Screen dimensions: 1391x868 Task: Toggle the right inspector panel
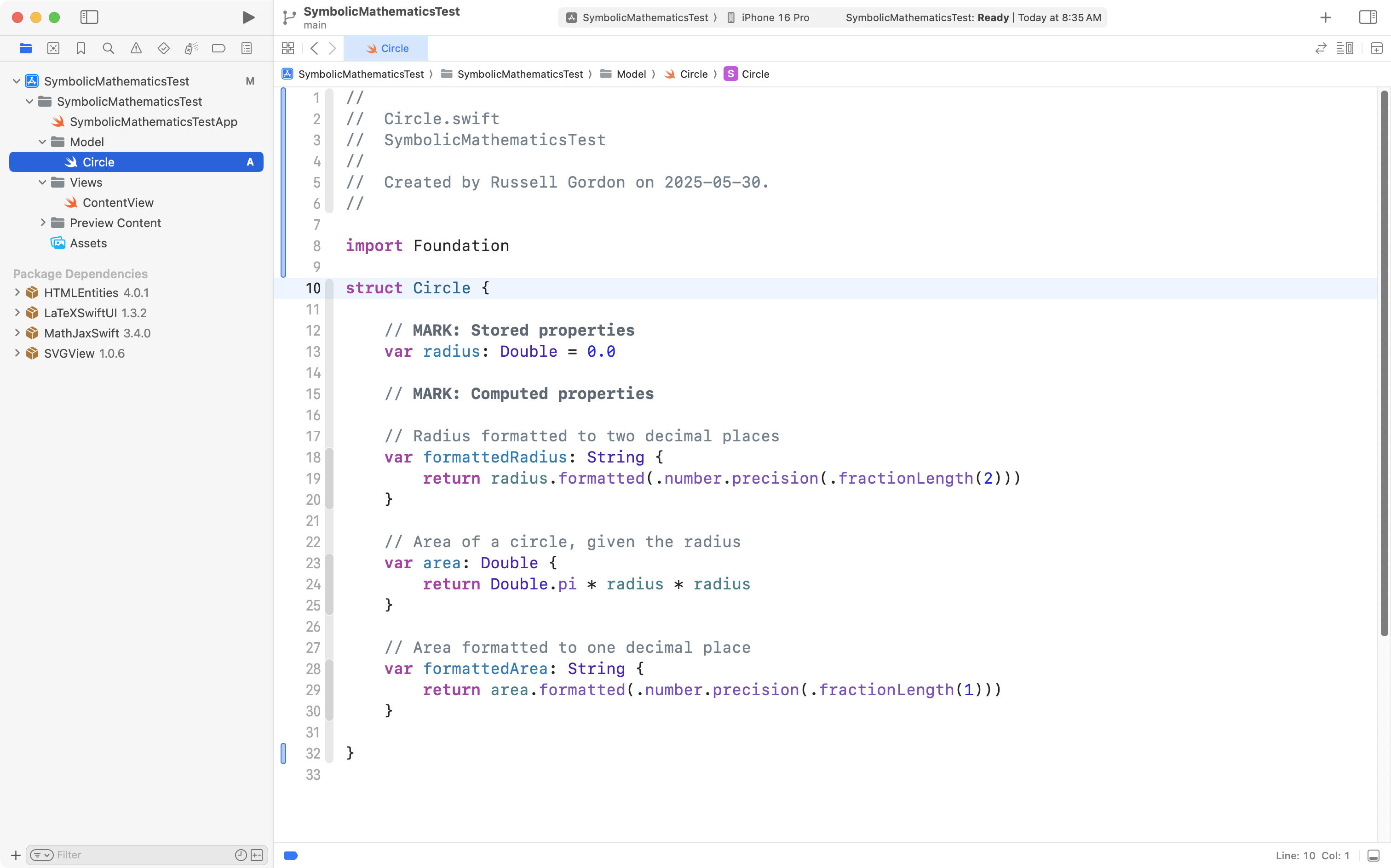pyautogui.click(x=1368, y=17)
